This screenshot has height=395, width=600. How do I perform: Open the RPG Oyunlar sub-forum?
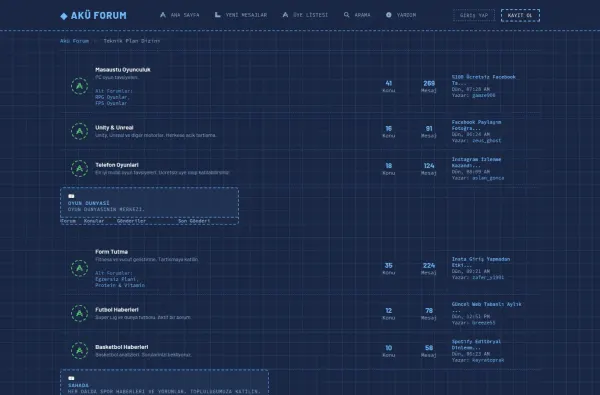pyautogui.click(x=111, y=97)
